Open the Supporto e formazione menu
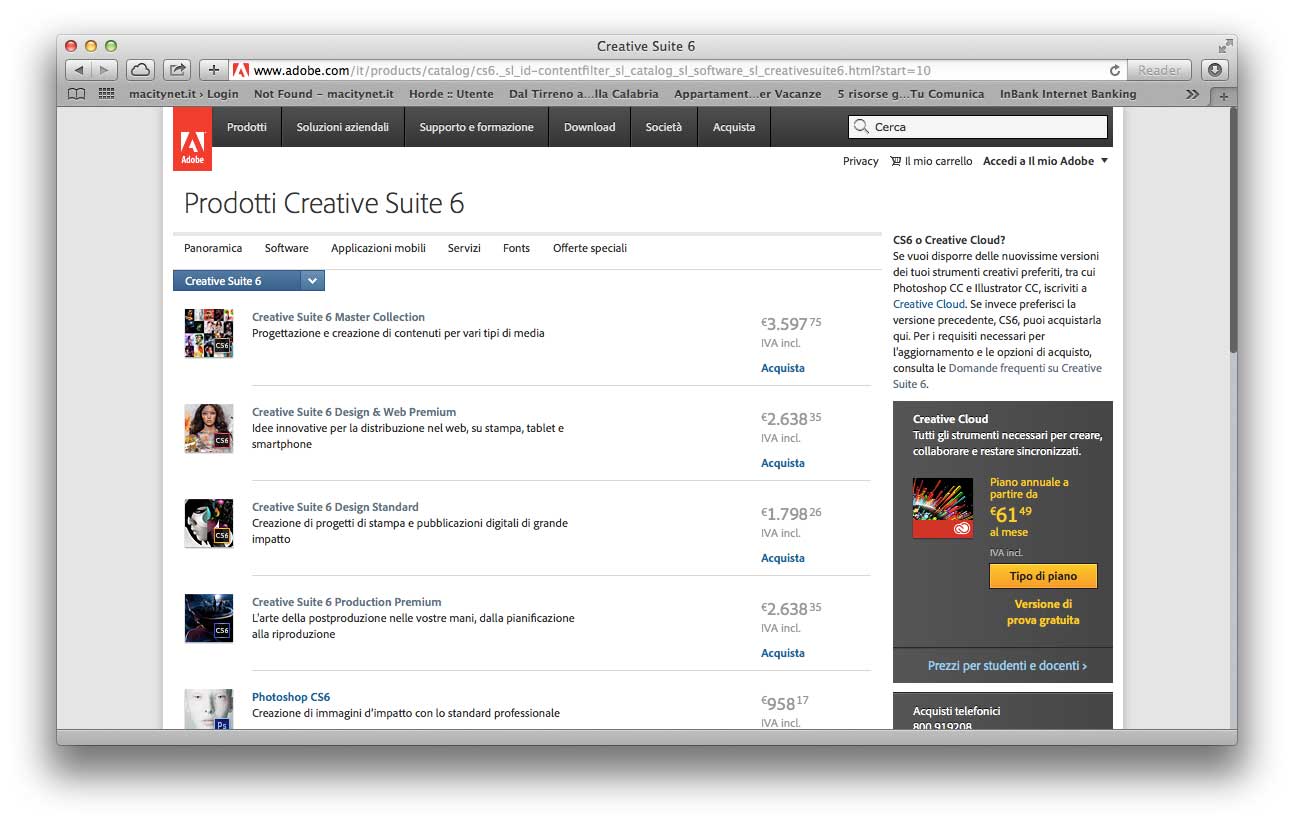 click(476, 127)
